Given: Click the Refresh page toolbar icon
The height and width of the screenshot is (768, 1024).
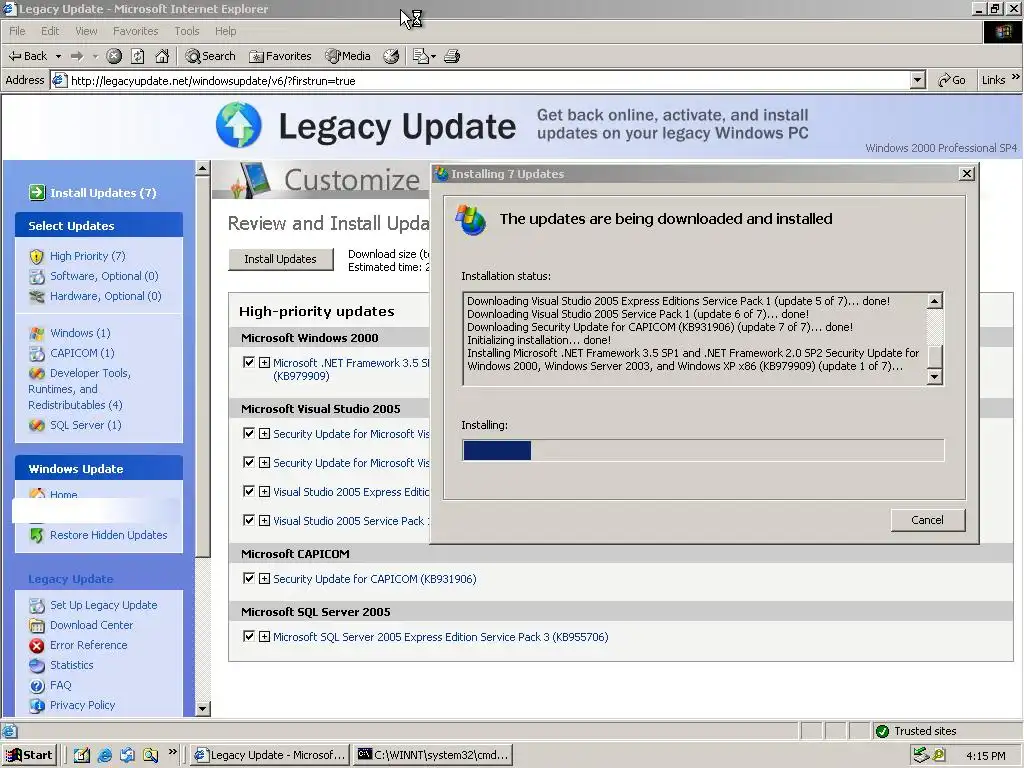Looking at the screenshot, I should point(138,56).
